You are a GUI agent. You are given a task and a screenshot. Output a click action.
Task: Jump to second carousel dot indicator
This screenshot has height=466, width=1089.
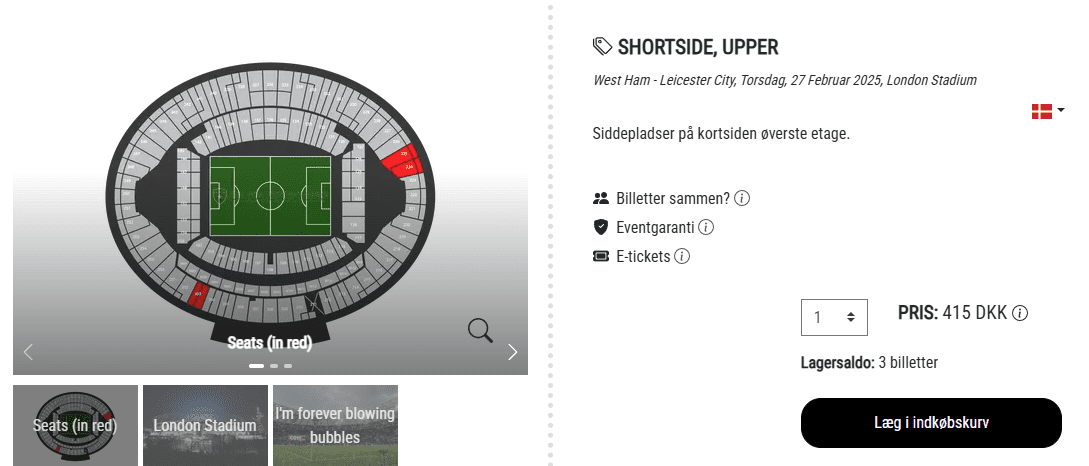274,366
